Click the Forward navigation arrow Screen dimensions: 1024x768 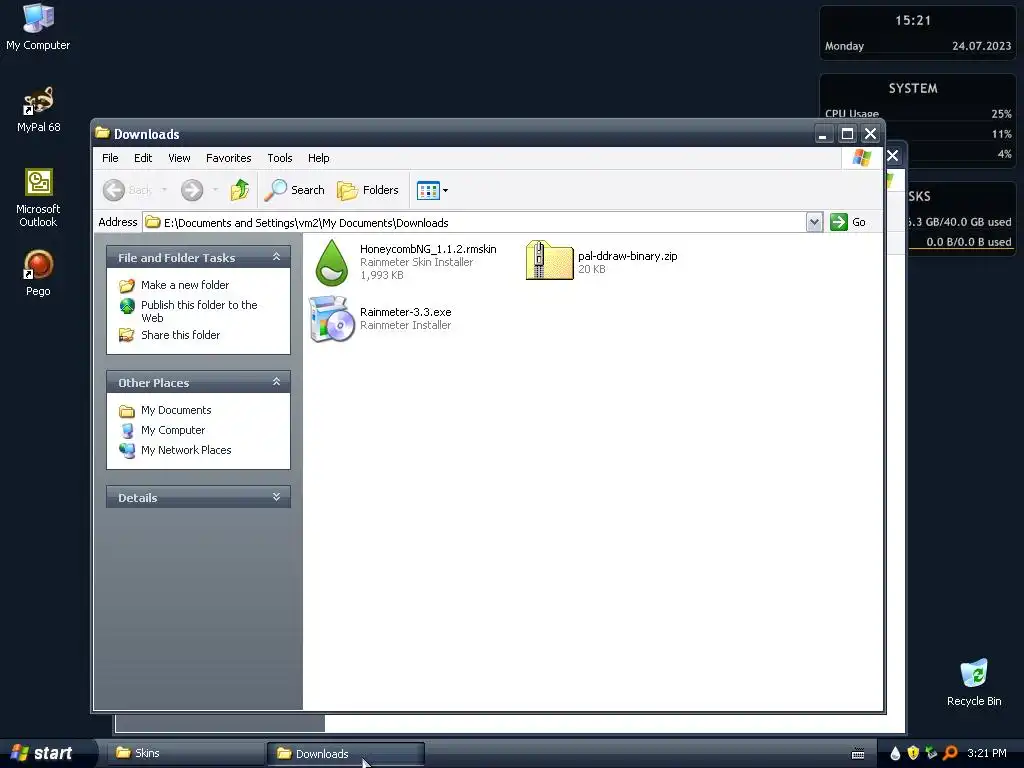tap(192, 190)
